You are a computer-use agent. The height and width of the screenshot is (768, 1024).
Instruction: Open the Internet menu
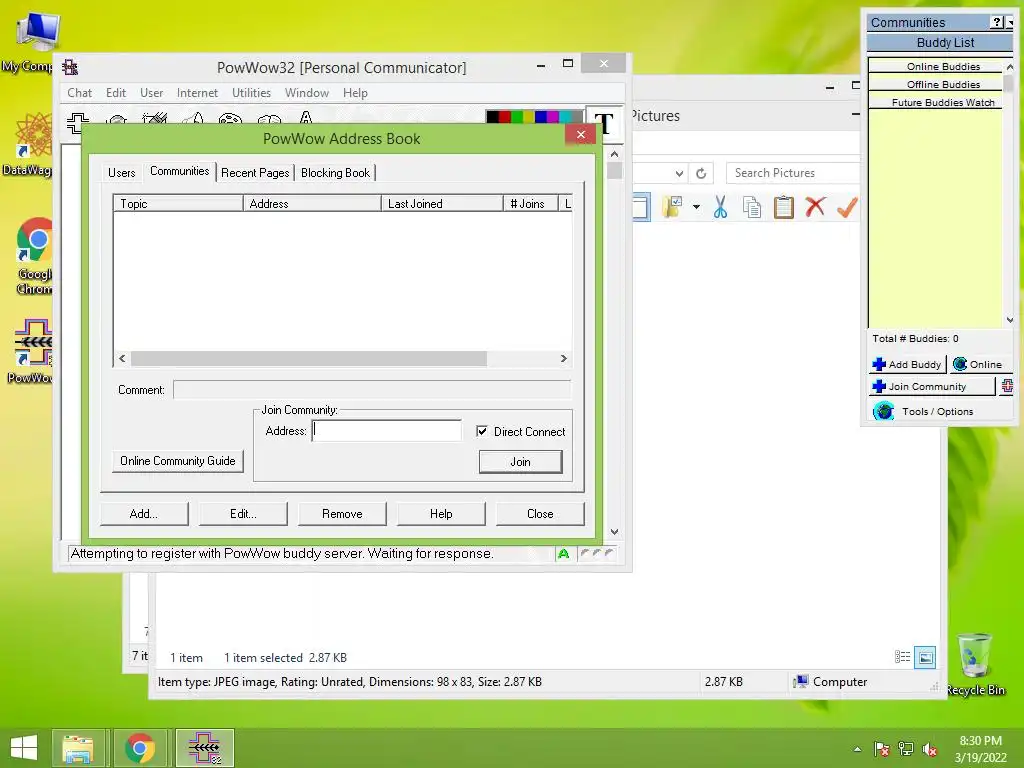coord(197,93)
